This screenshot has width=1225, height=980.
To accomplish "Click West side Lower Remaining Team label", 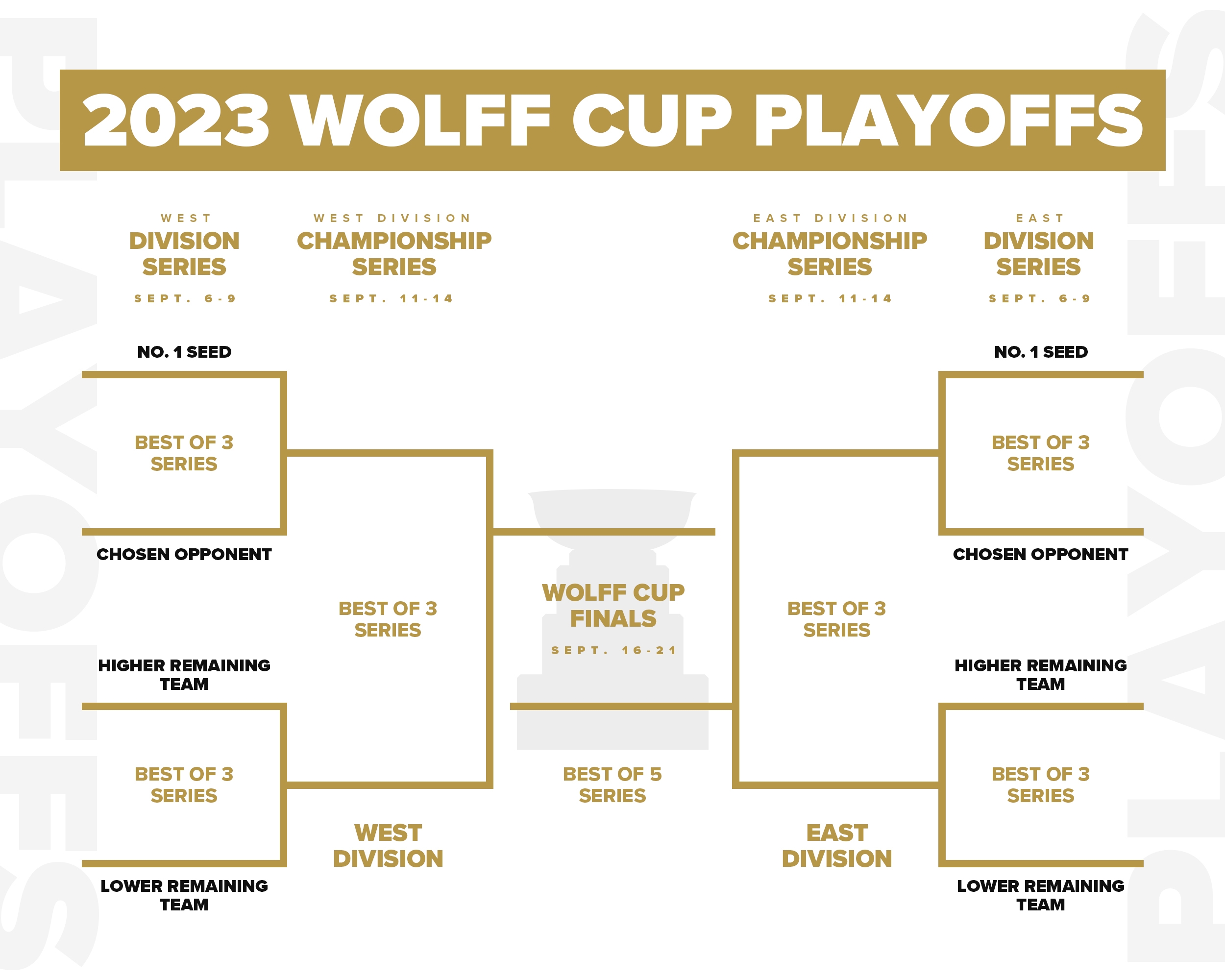I will pos(184,895).
